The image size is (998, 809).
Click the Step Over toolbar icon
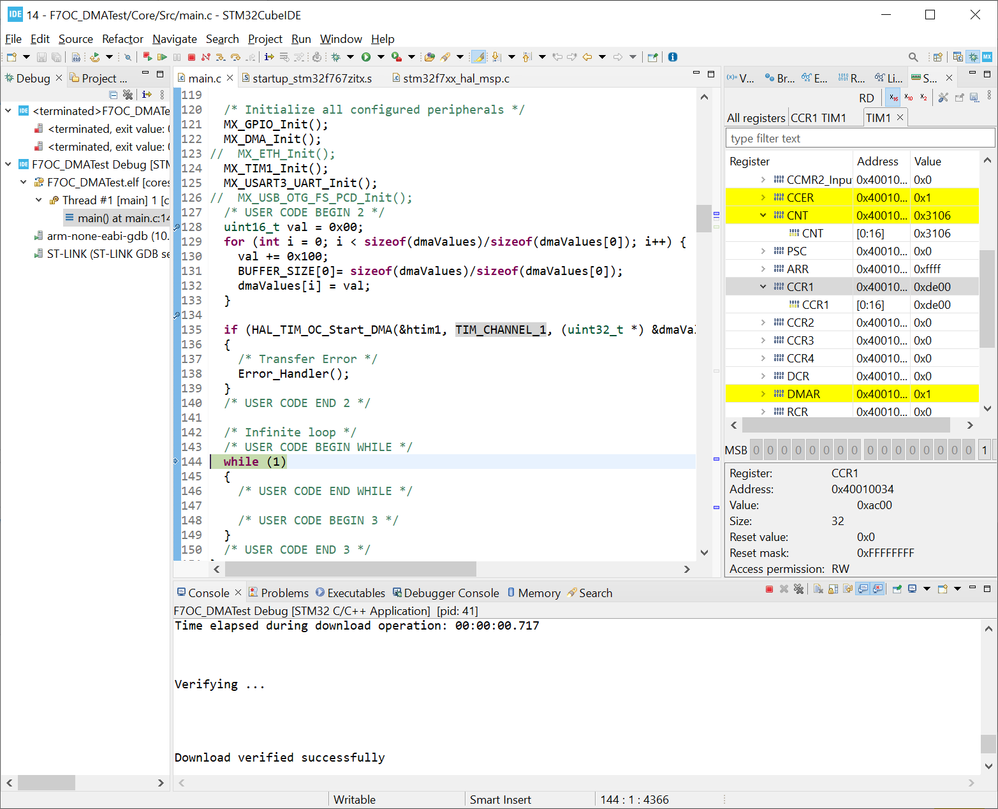[x=235, y=57]
